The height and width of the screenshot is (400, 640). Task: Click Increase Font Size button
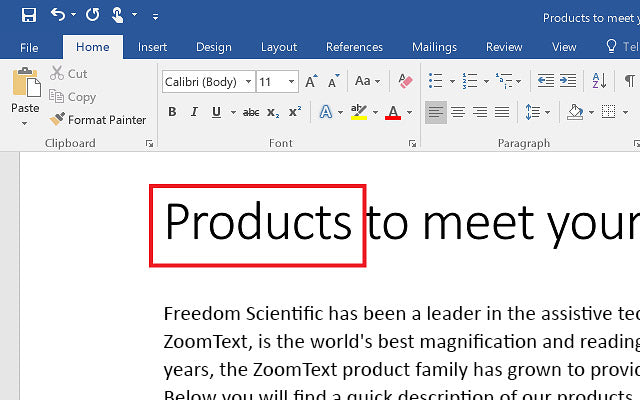(311, 81)
